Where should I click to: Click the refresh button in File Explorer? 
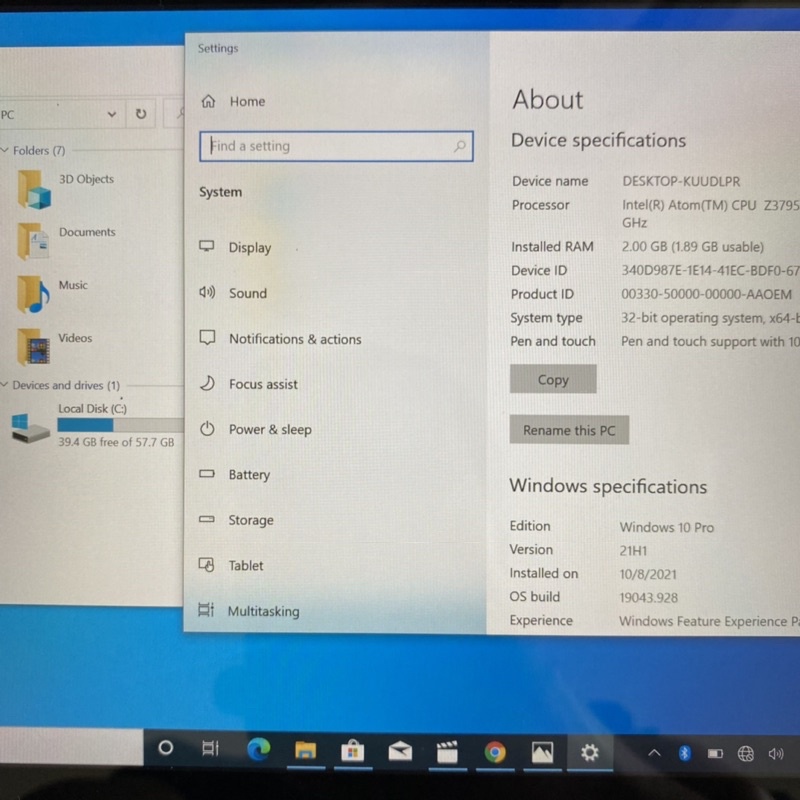pos(141,114)
